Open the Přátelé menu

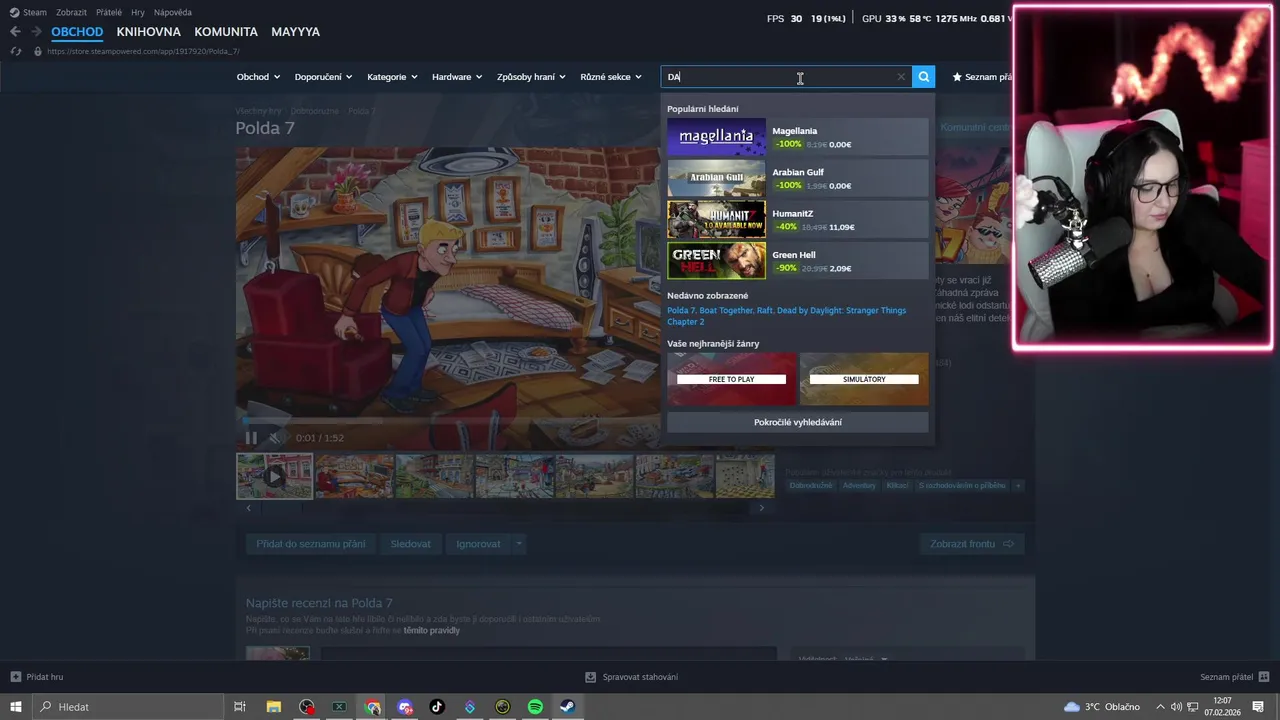pyautogui.click(x=109, y=12)
